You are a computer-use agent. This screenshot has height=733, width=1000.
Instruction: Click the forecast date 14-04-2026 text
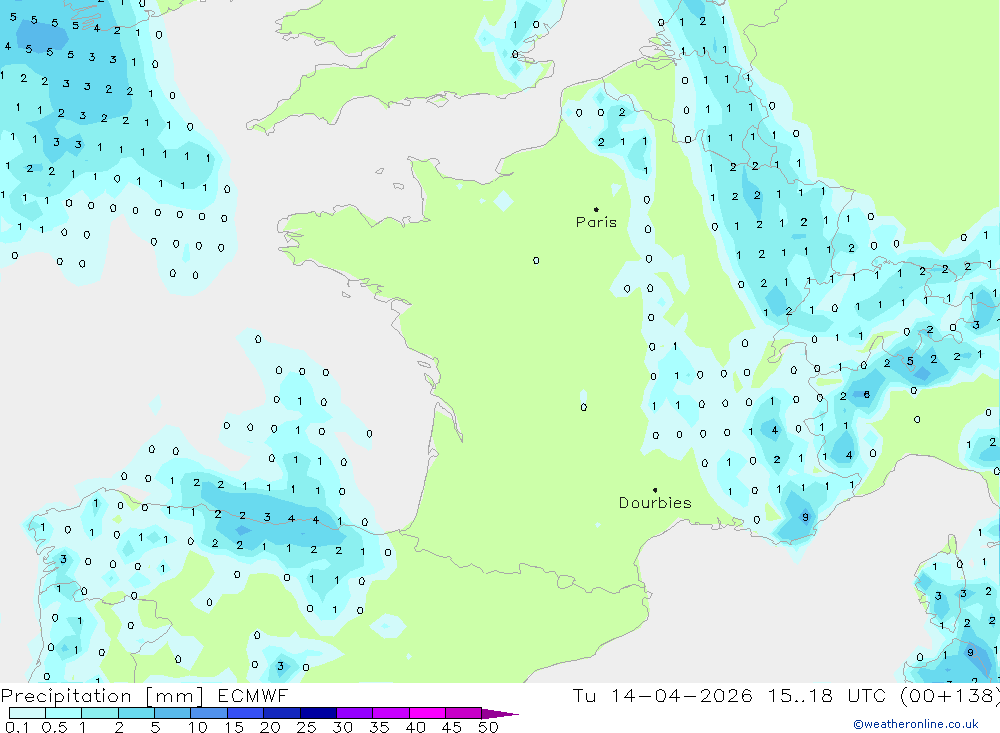point(681,696)
